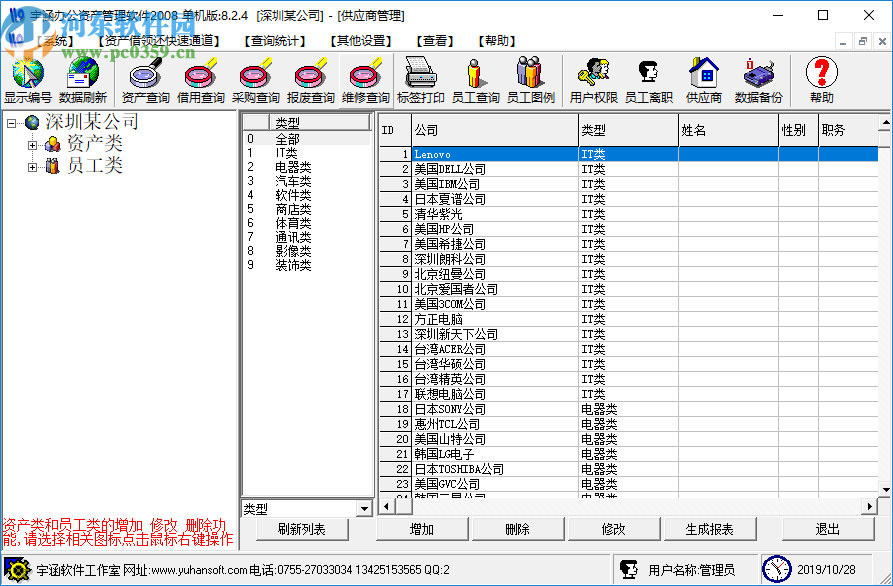The width and height of the screenshot is (893, 586).
Task: Open the 其他设置 menu
Action: 360,41
